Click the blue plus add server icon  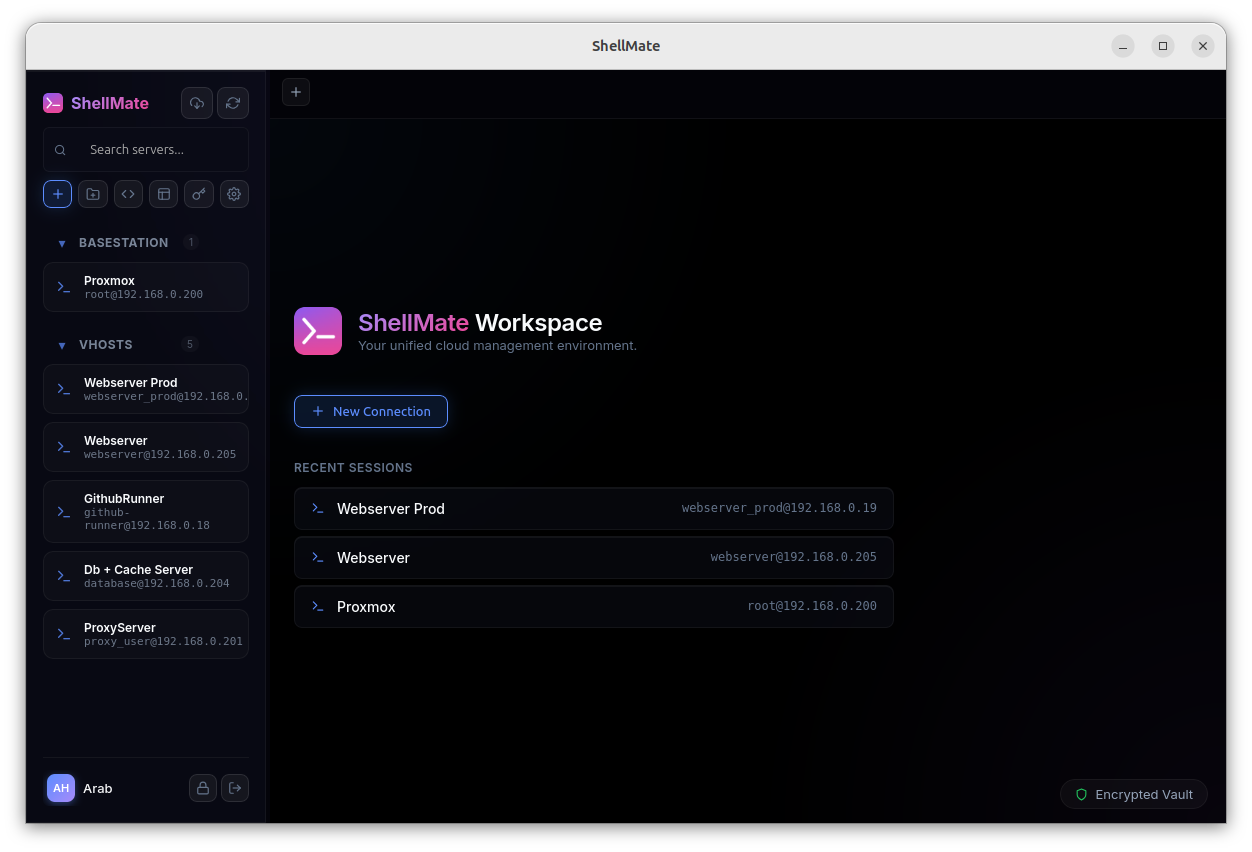tap(57, 194)
